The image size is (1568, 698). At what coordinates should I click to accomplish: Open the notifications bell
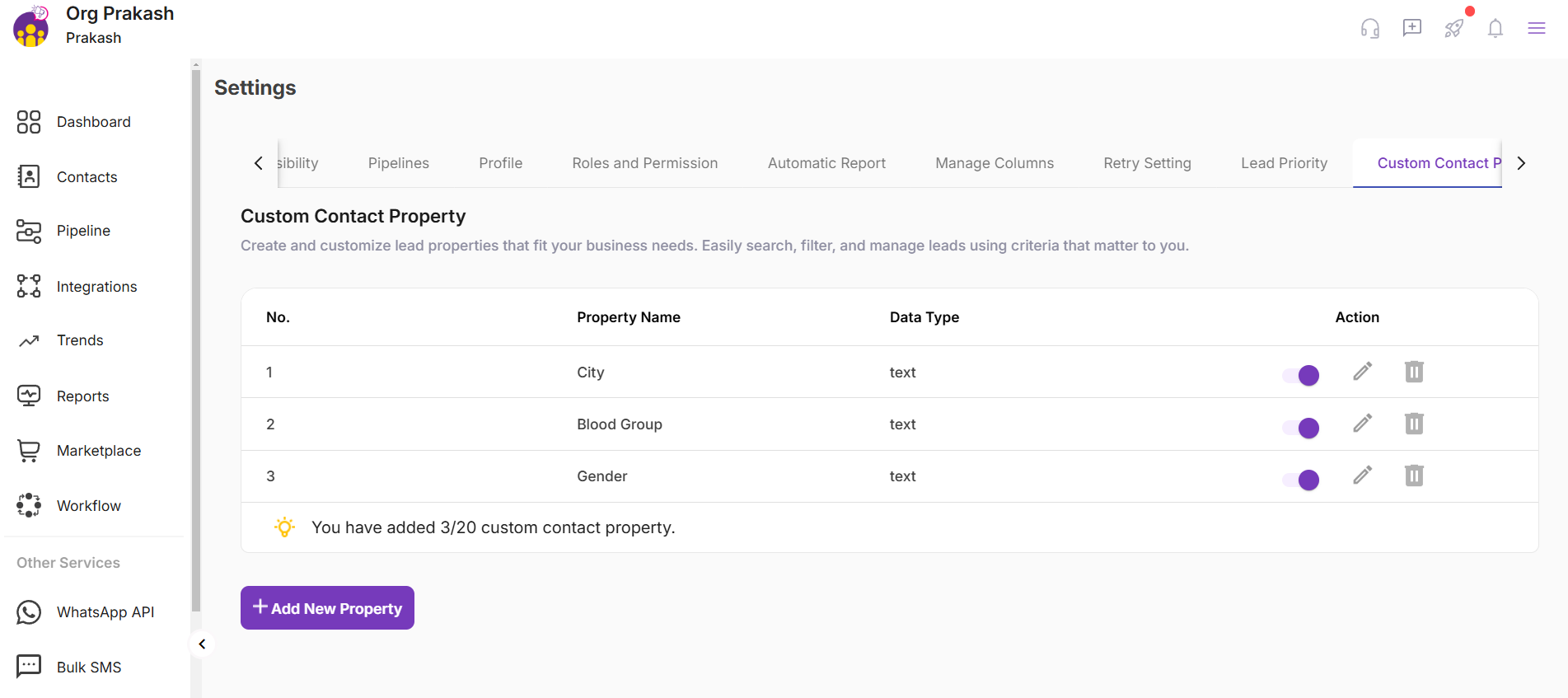1495,29
